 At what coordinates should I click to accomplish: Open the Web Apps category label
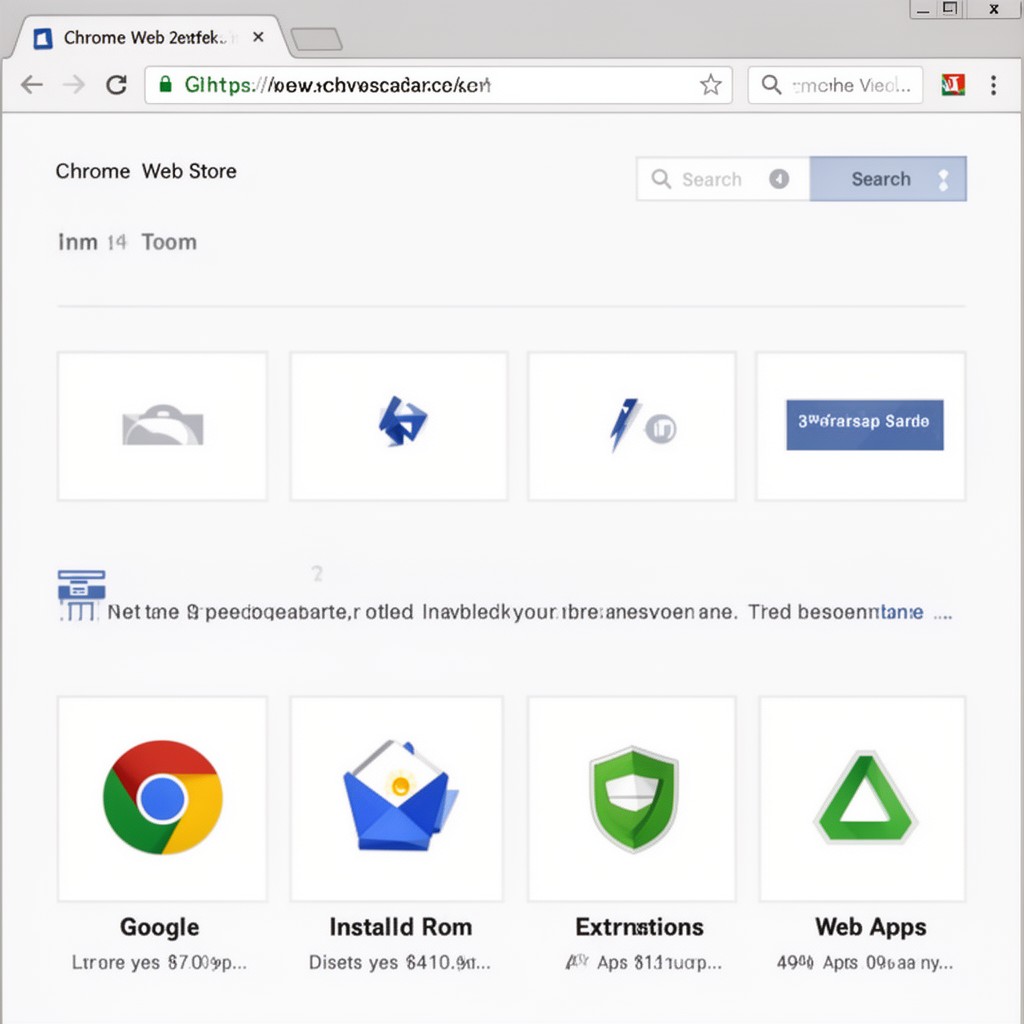871,927
